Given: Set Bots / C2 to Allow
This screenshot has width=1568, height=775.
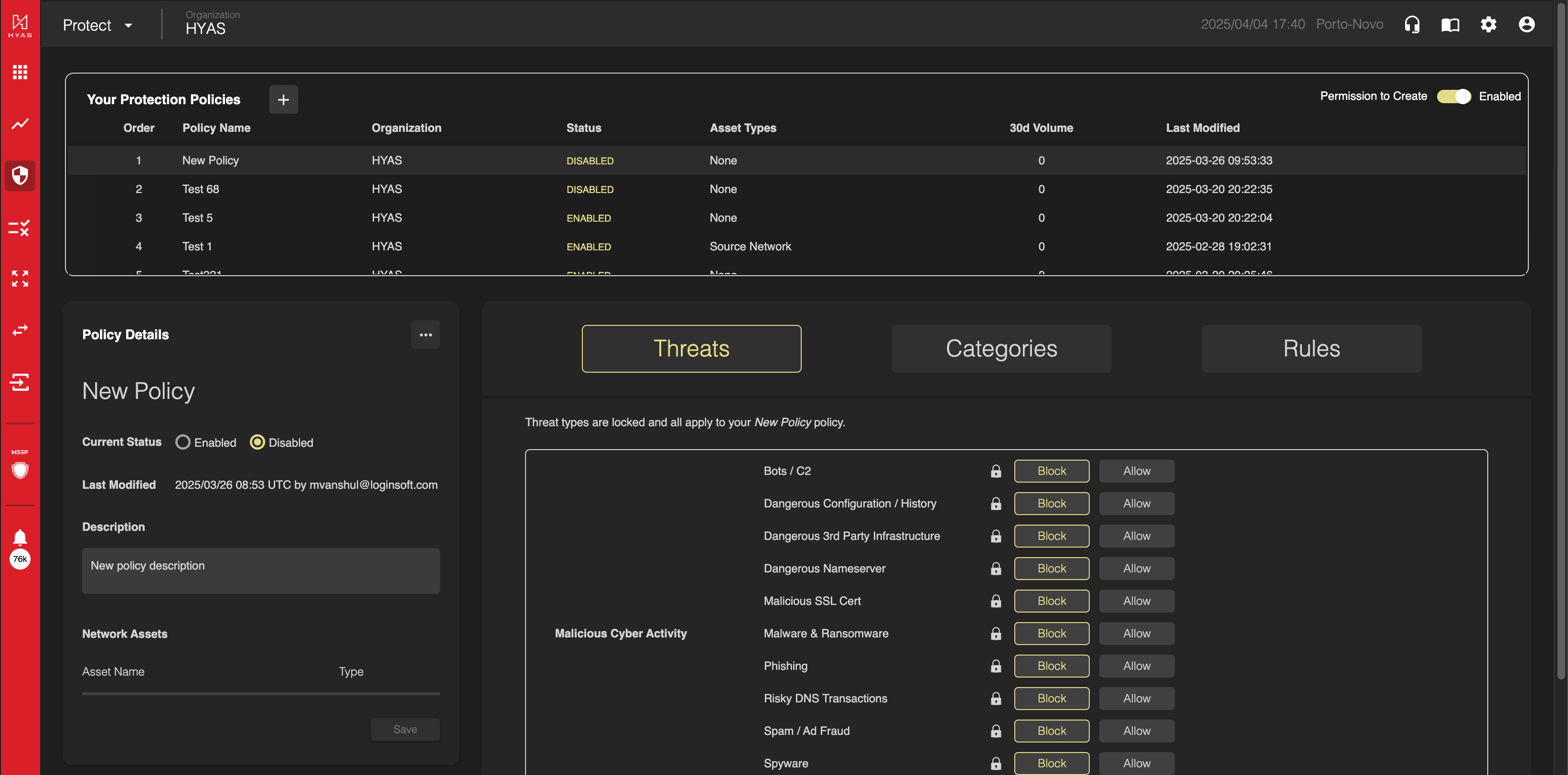Looking at the screenshot, I should pos(1137,471).
